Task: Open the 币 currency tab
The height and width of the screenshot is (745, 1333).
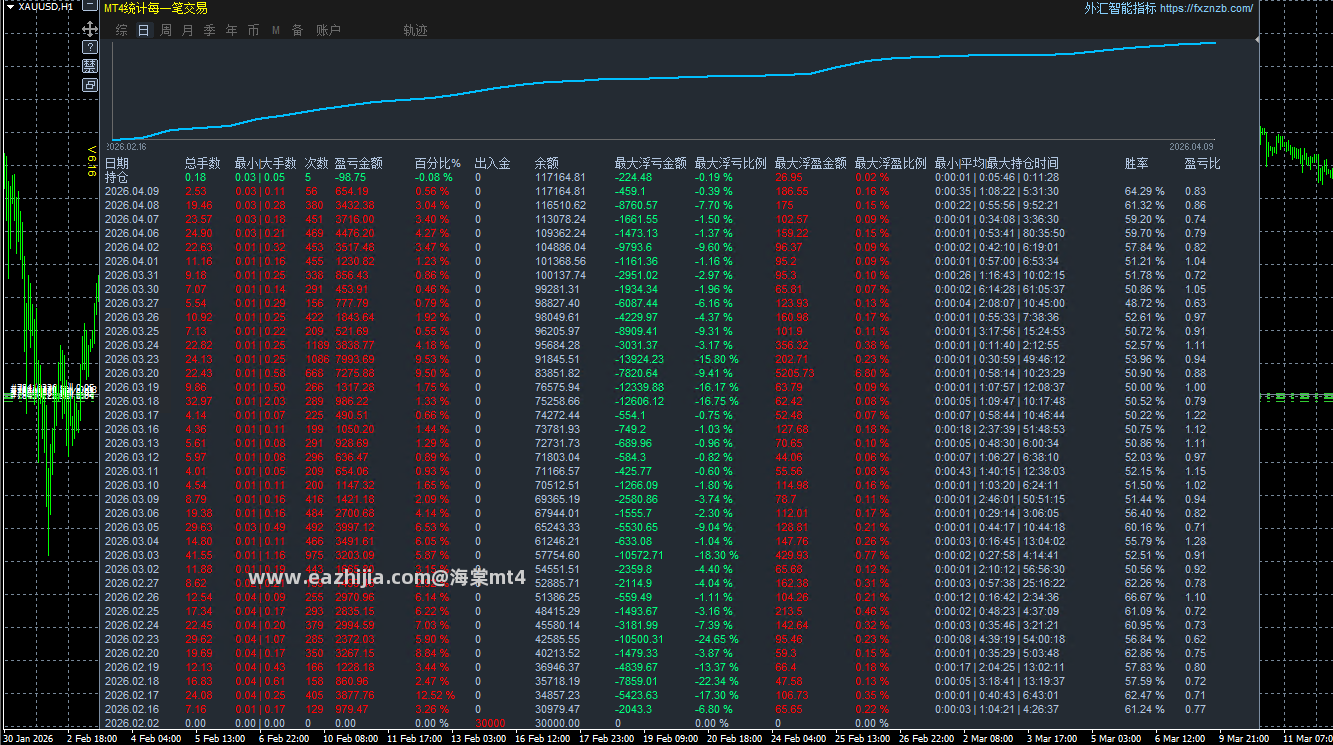Action: (253, 31)
